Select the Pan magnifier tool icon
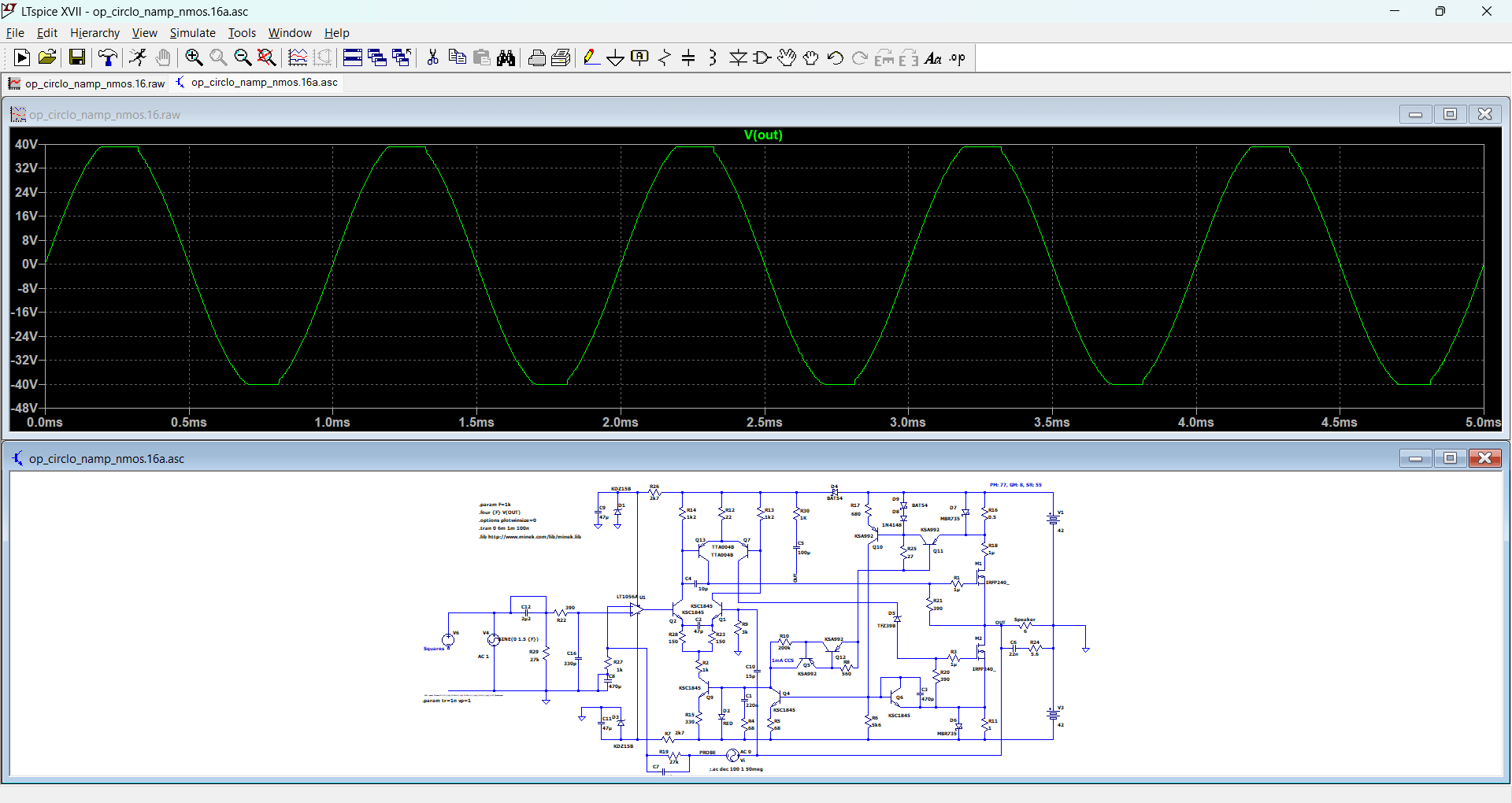Screen dimensions: 1512x803 click(x=218, y=57)
